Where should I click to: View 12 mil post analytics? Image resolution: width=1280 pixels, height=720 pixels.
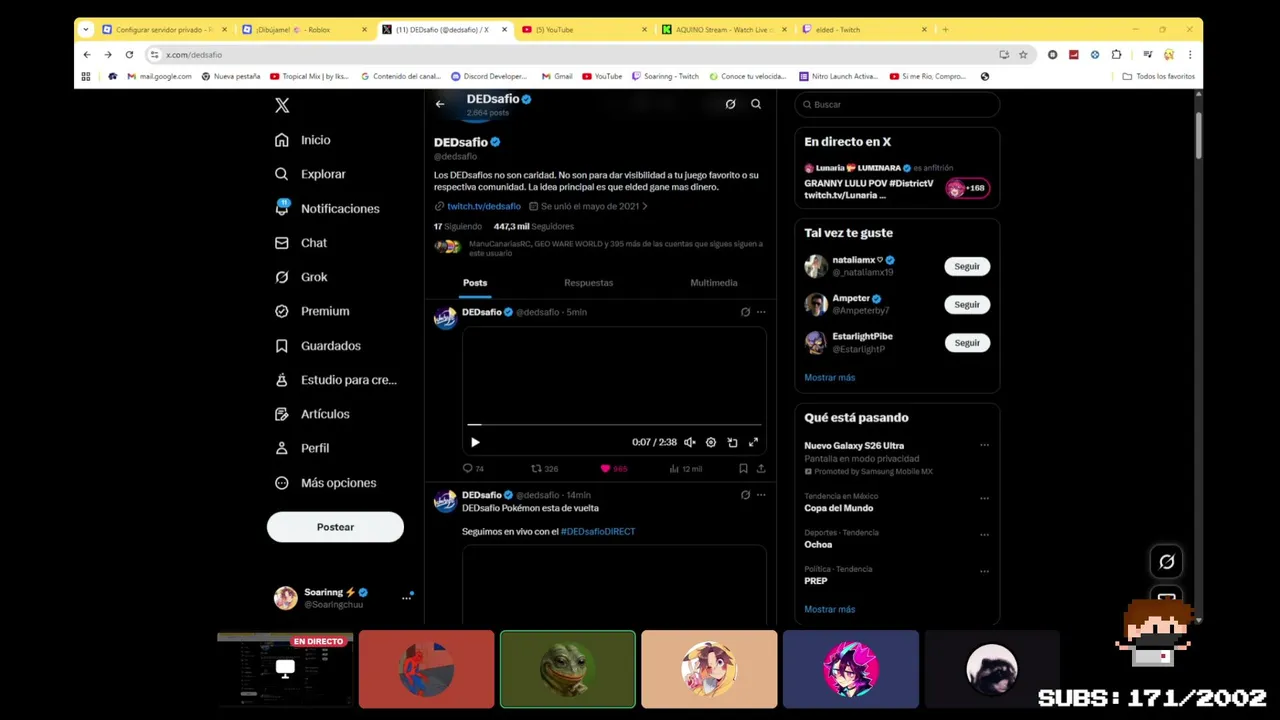(685, 468)
